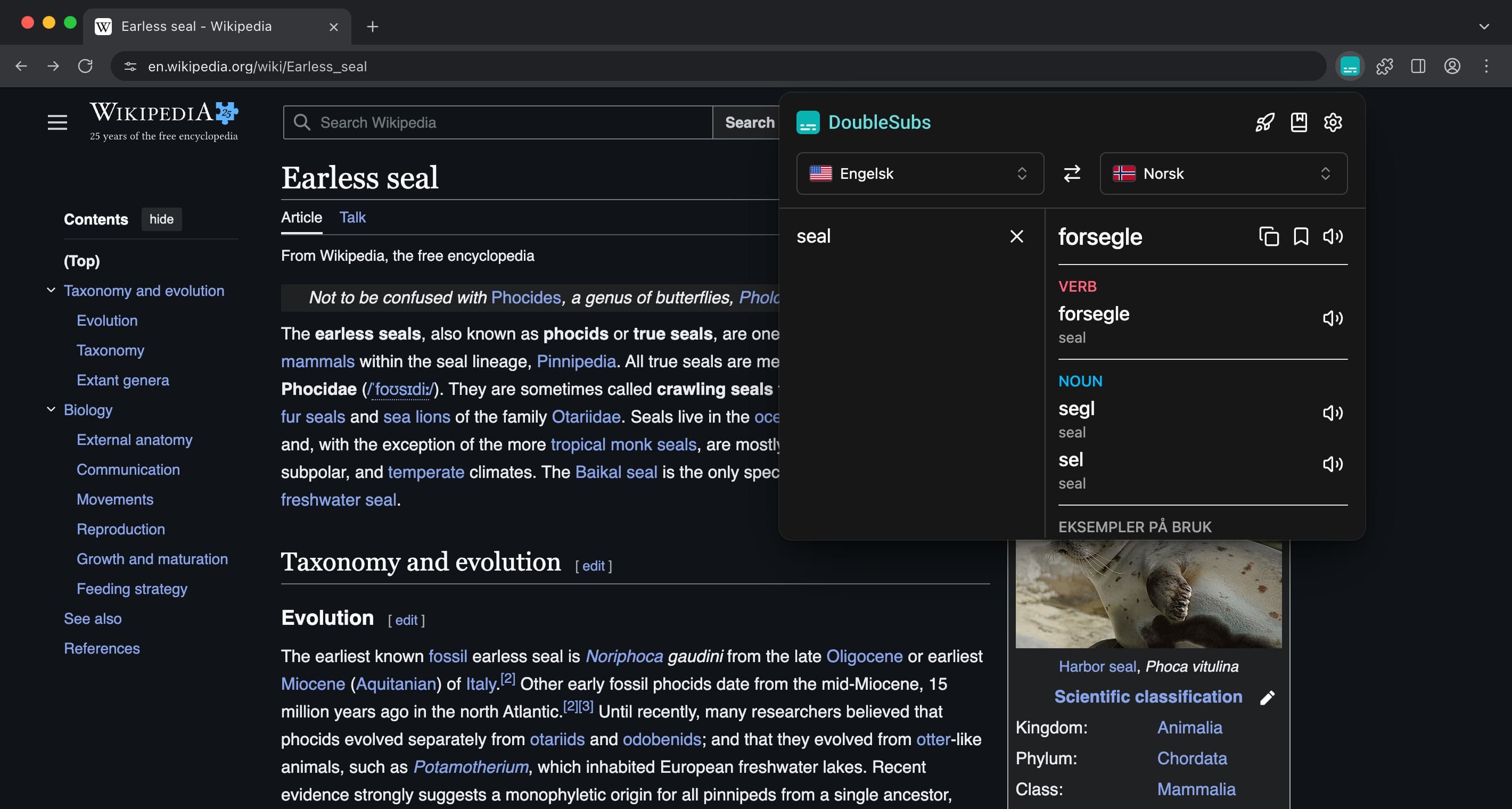The width and height of the screenshot is (1512, 809).
Task: Open the Oligocene link
Action: 864,656
